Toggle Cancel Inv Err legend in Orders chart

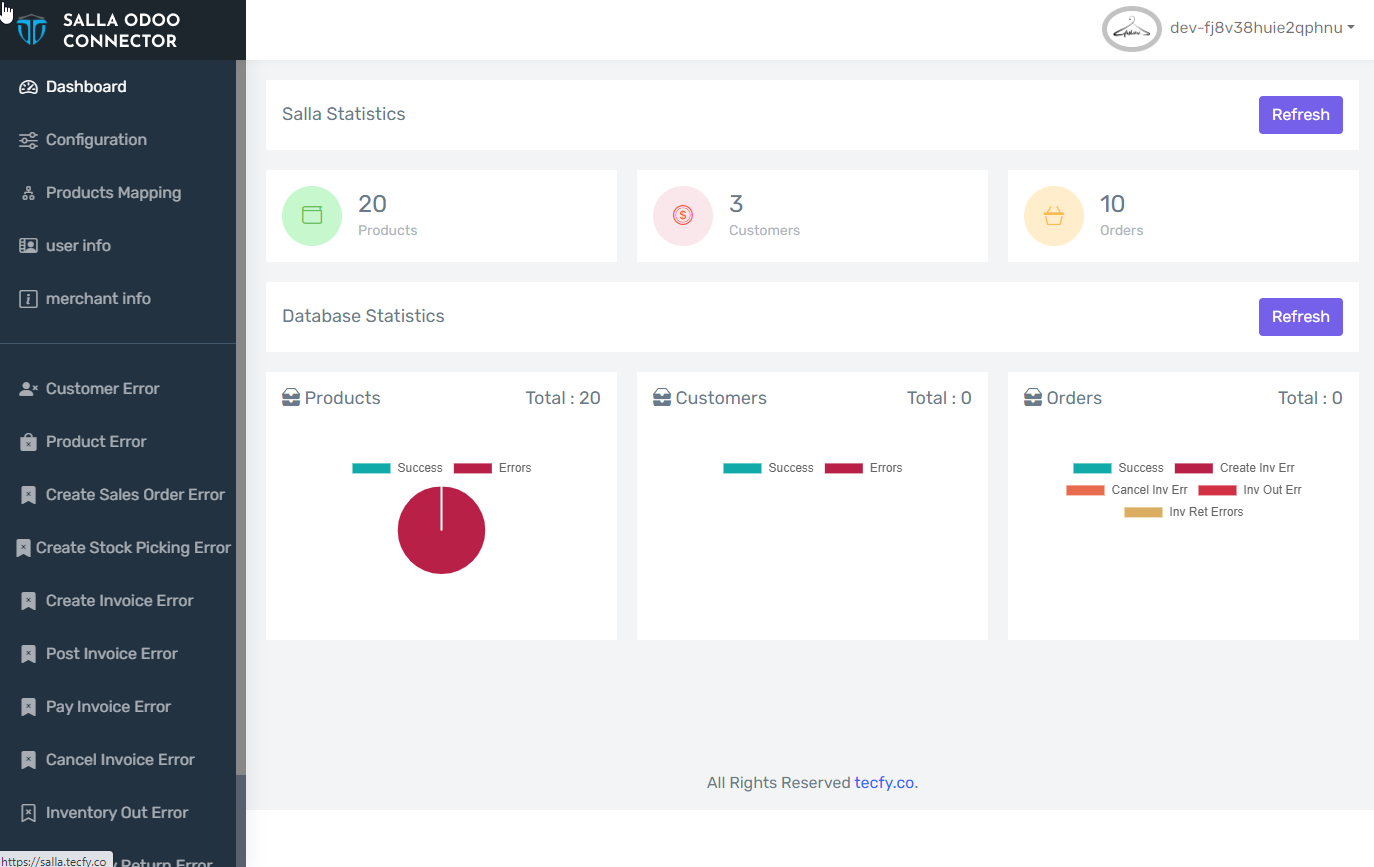tap(1127, 490)
